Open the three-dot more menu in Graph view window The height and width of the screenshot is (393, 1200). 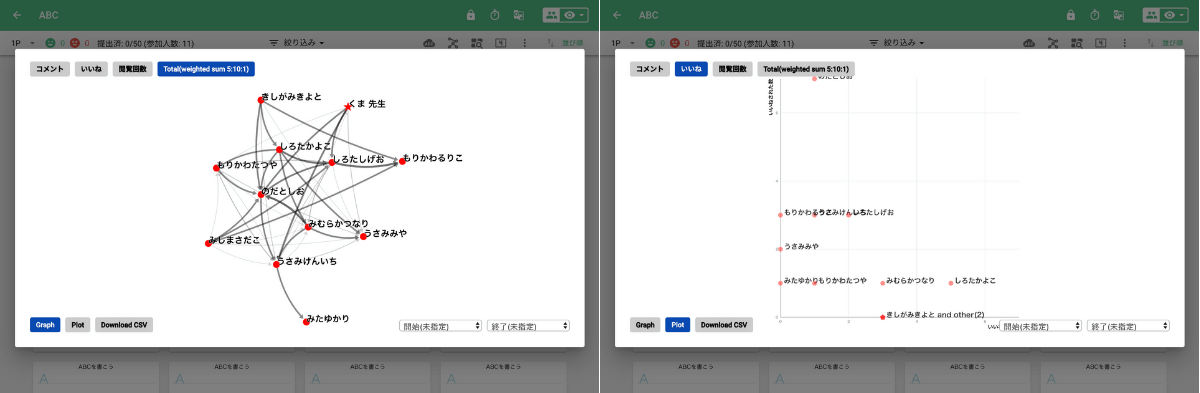pyautogui.click(x=525, y=43)
